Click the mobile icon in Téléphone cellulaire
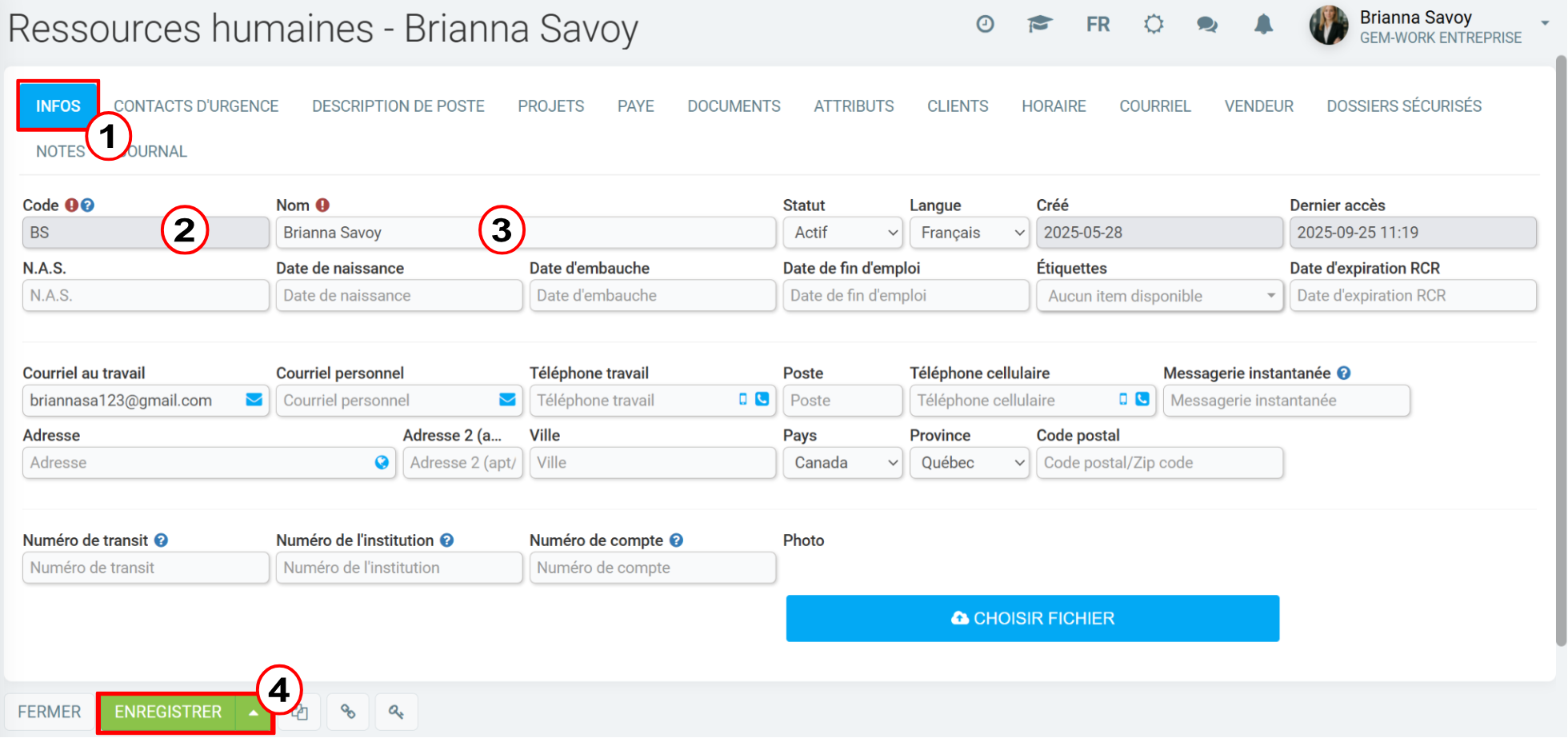Viewport: 1568px width, 738px height. 1123,399
